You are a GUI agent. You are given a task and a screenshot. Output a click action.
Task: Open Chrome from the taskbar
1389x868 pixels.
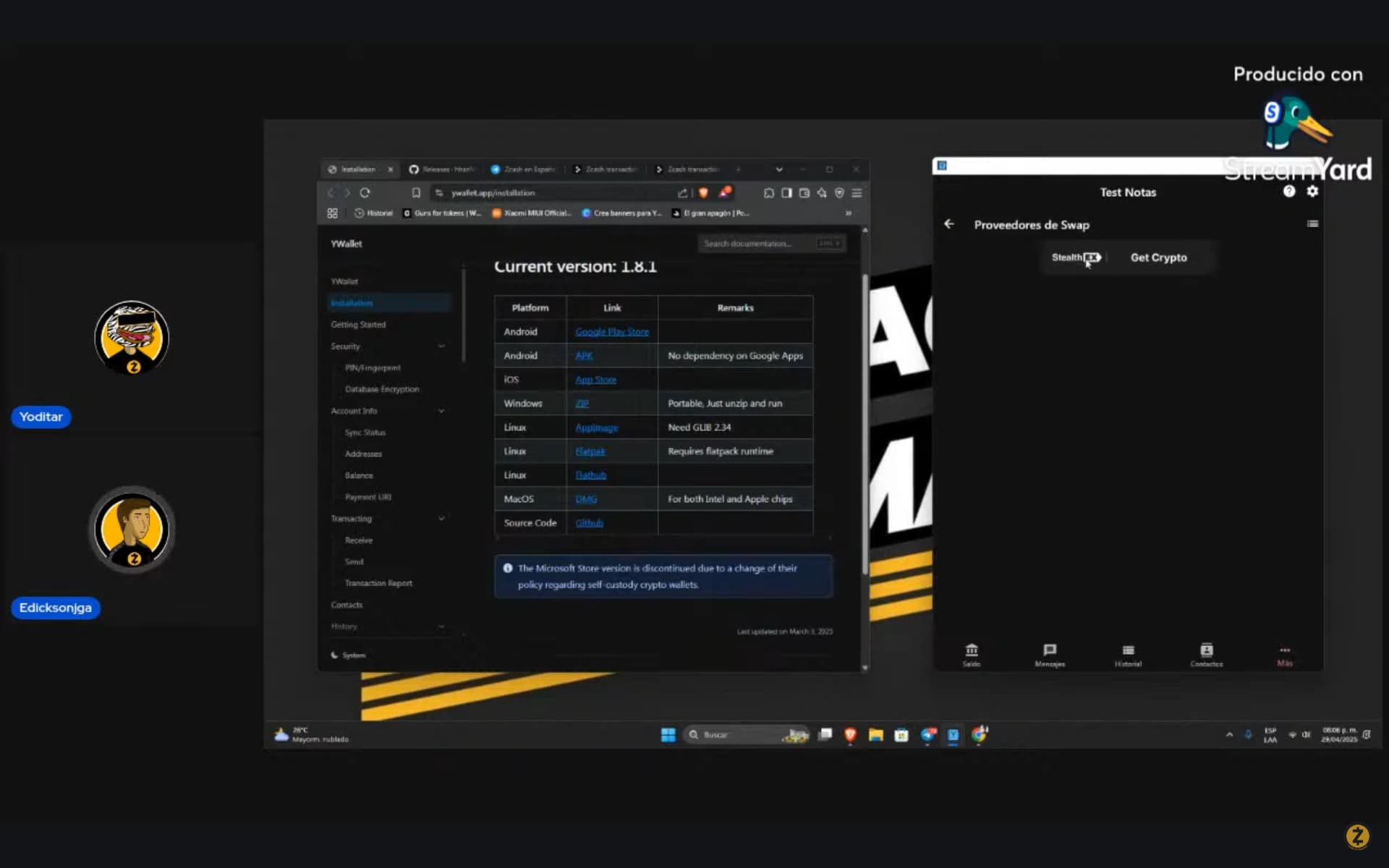tap(980, 735)
